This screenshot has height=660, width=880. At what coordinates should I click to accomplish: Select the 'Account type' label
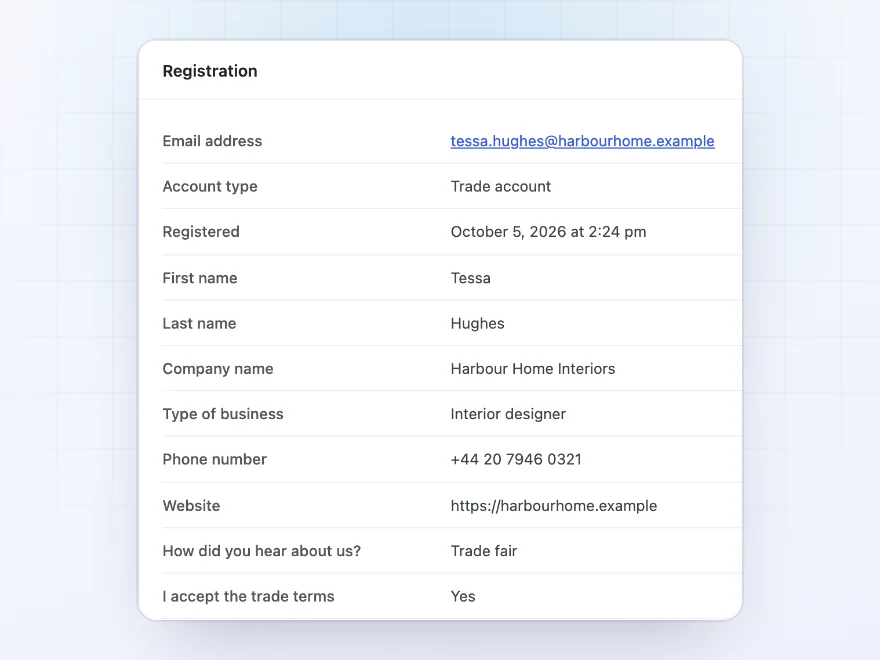210,186
